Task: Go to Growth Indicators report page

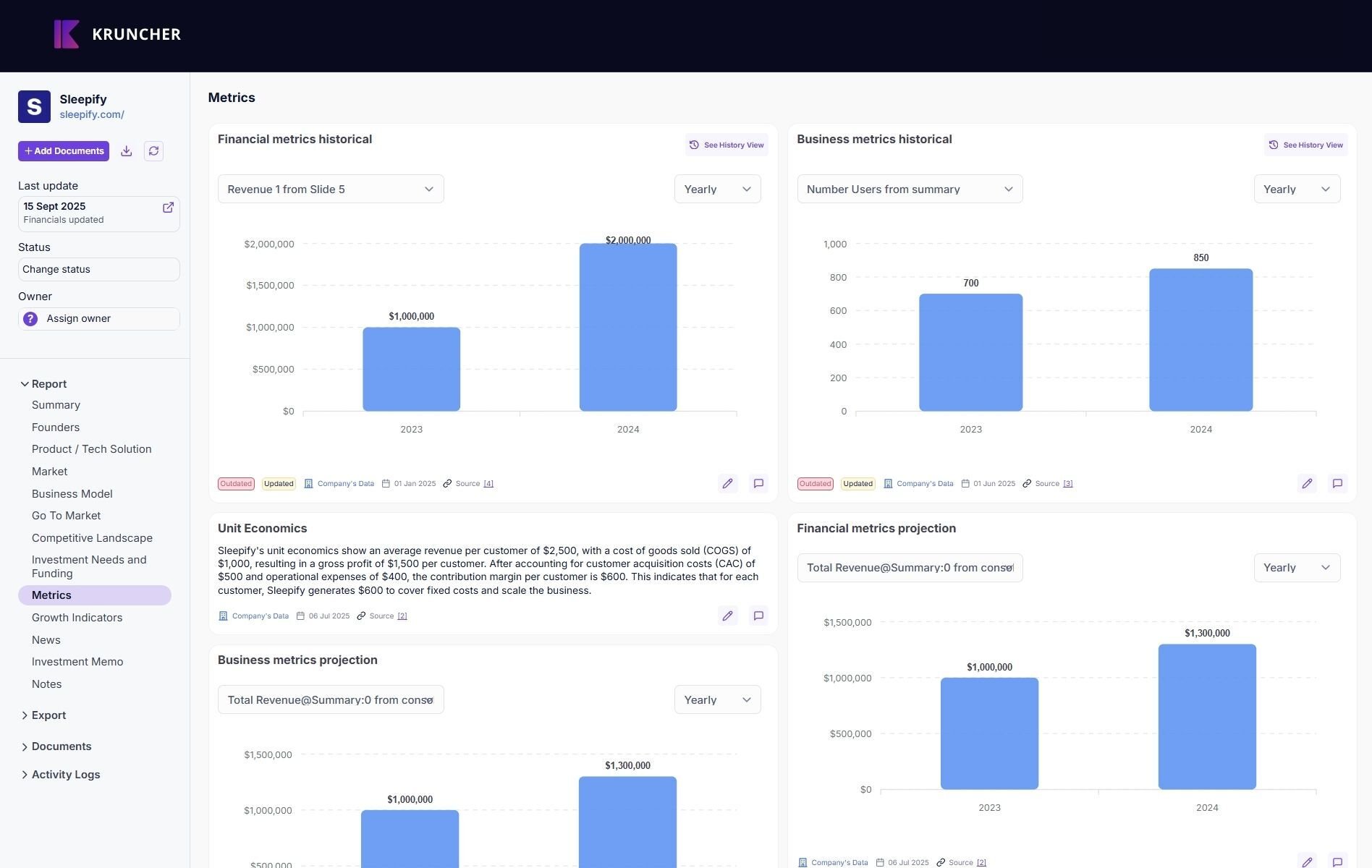Action: point(77,618)
